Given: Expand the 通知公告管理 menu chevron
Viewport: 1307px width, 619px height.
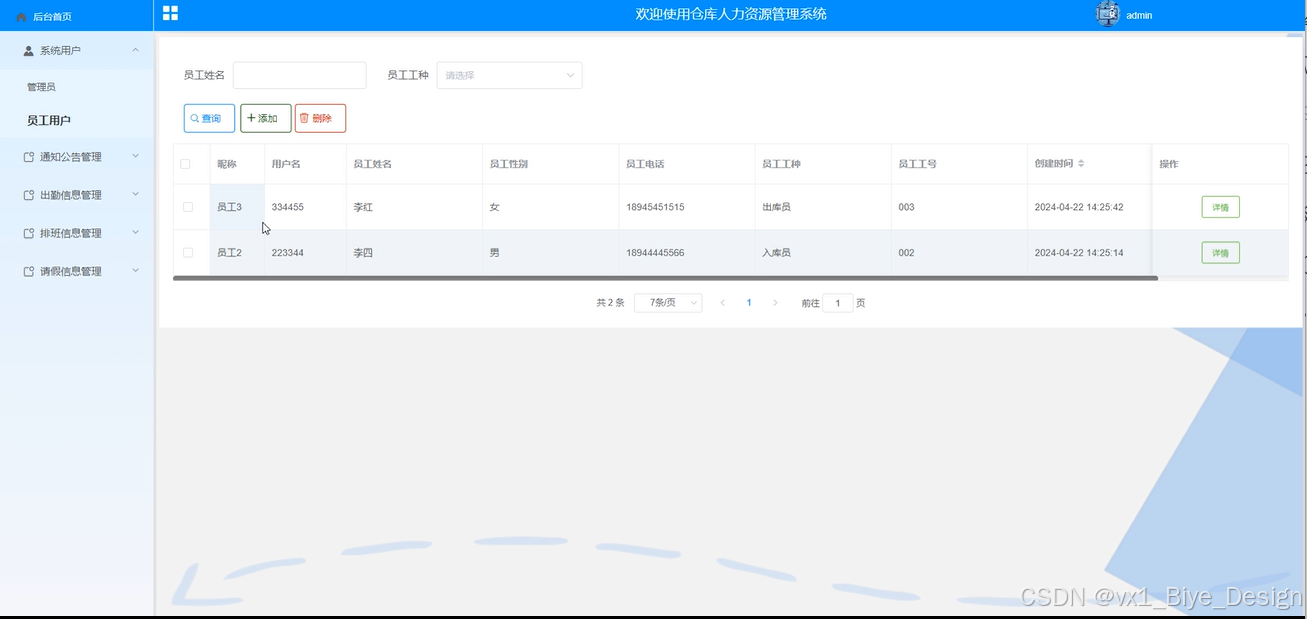Looking at the screenshot, I should [x=136, y=157].
